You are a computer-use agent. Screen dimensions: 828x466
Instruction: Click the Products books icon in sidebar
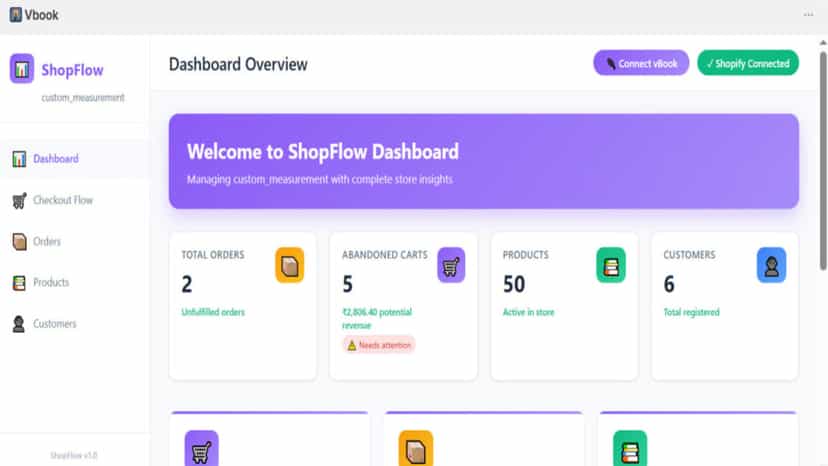[19, 283]
